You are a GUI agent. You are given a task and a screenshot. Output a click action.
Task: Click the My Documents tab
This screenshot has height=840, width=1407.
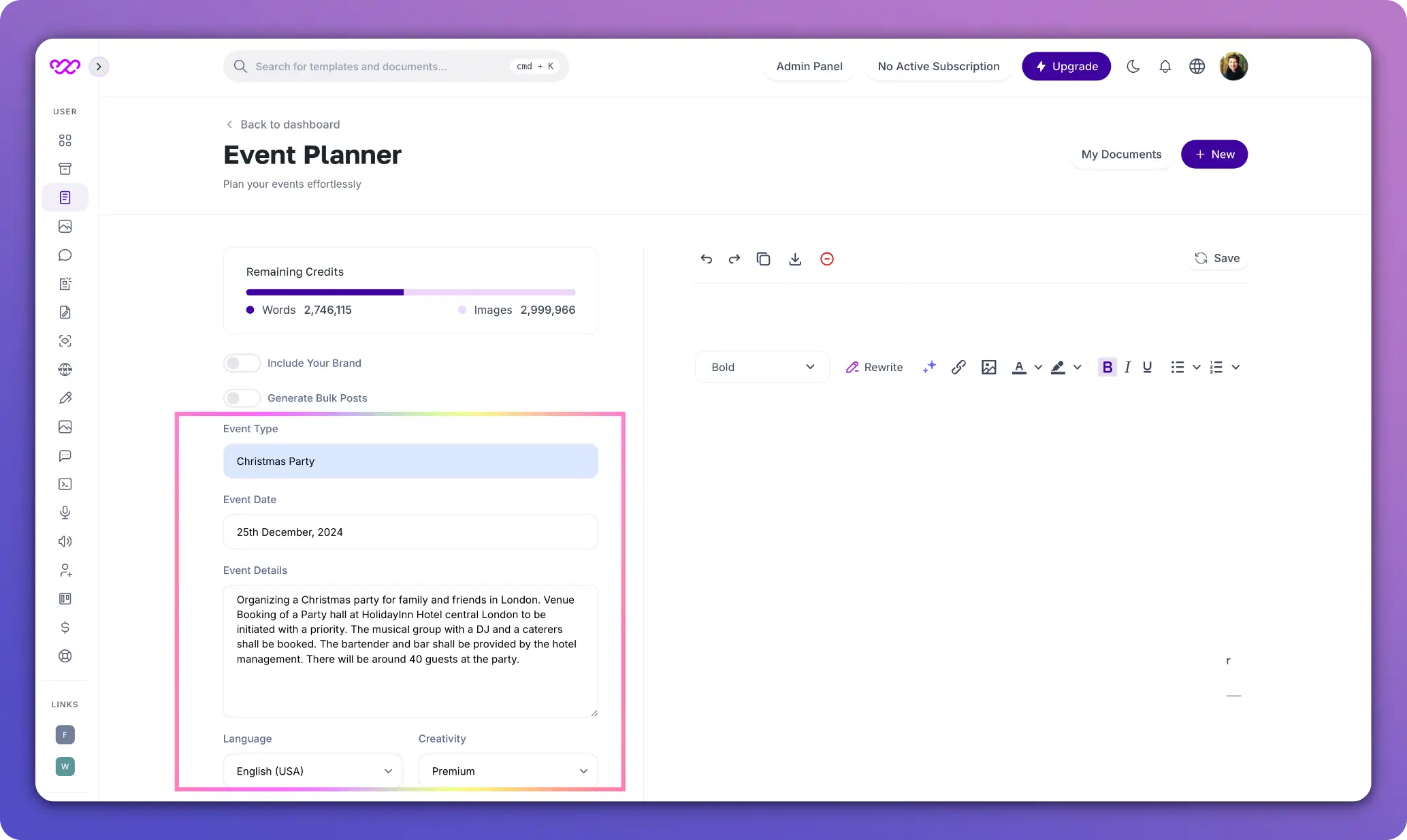pos(1121,154)
